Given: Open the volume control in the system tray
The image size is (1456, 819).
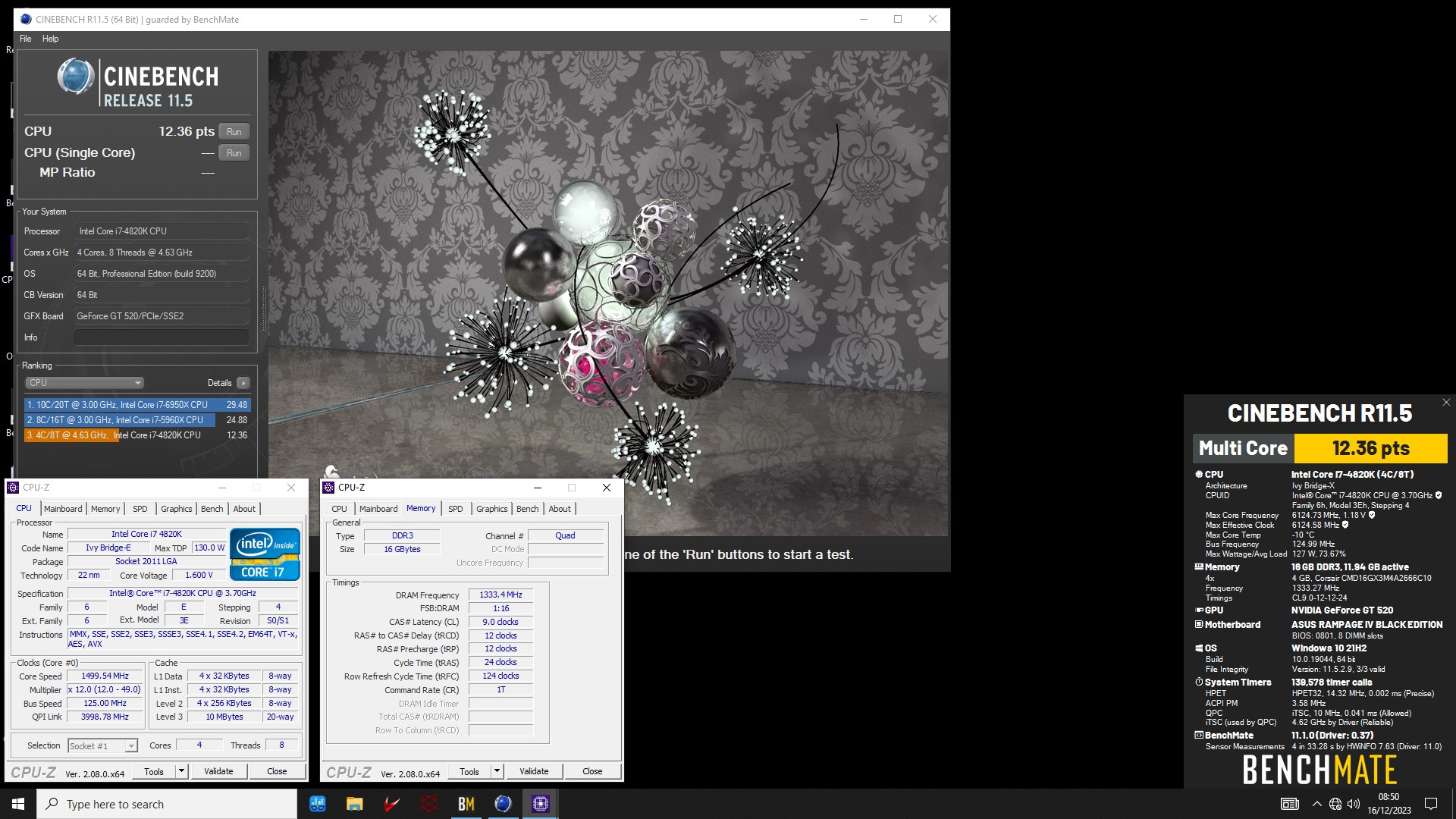Looking at the screenshot, I should [1354, 804].
